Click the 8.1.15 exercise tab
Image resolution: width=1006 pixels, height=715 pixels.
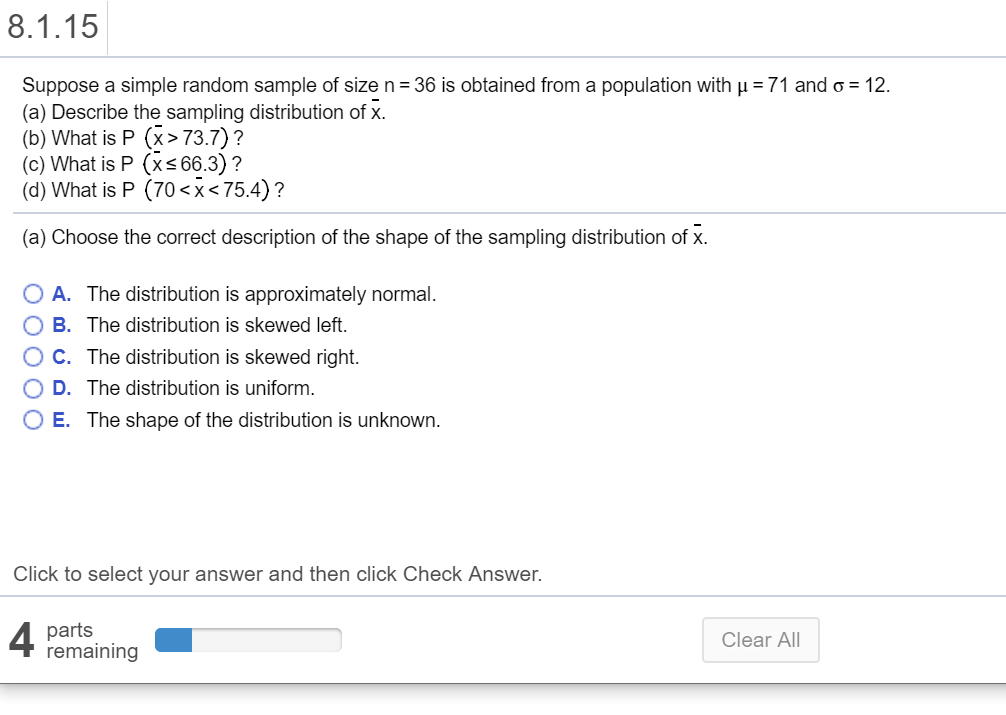pyautogui.click(x=52, y=27)
